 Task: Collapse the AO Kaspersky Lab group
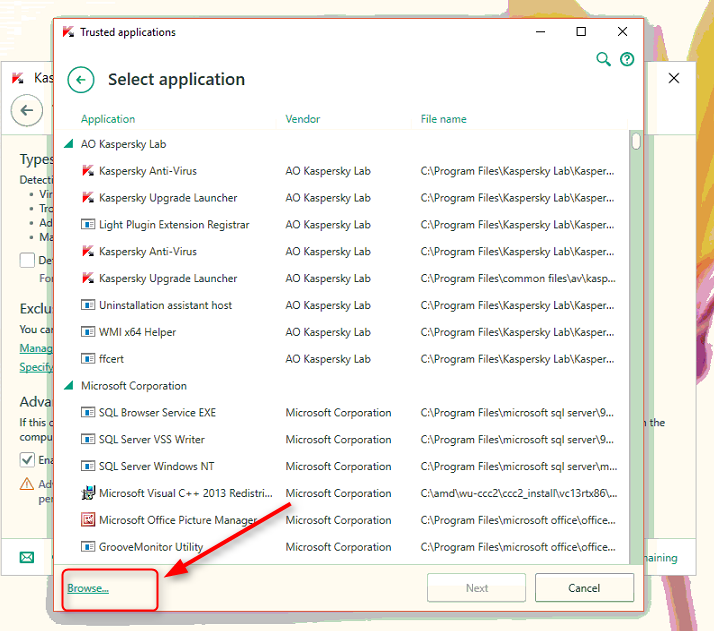click(69, 144)
